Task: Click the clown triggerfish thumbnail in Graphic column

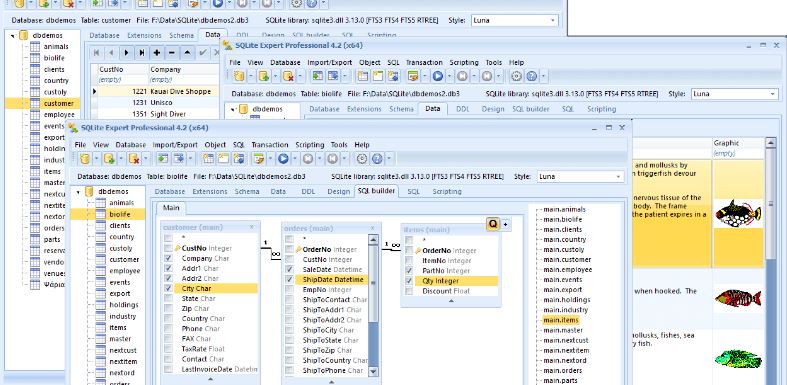Action: click(738, 213)
